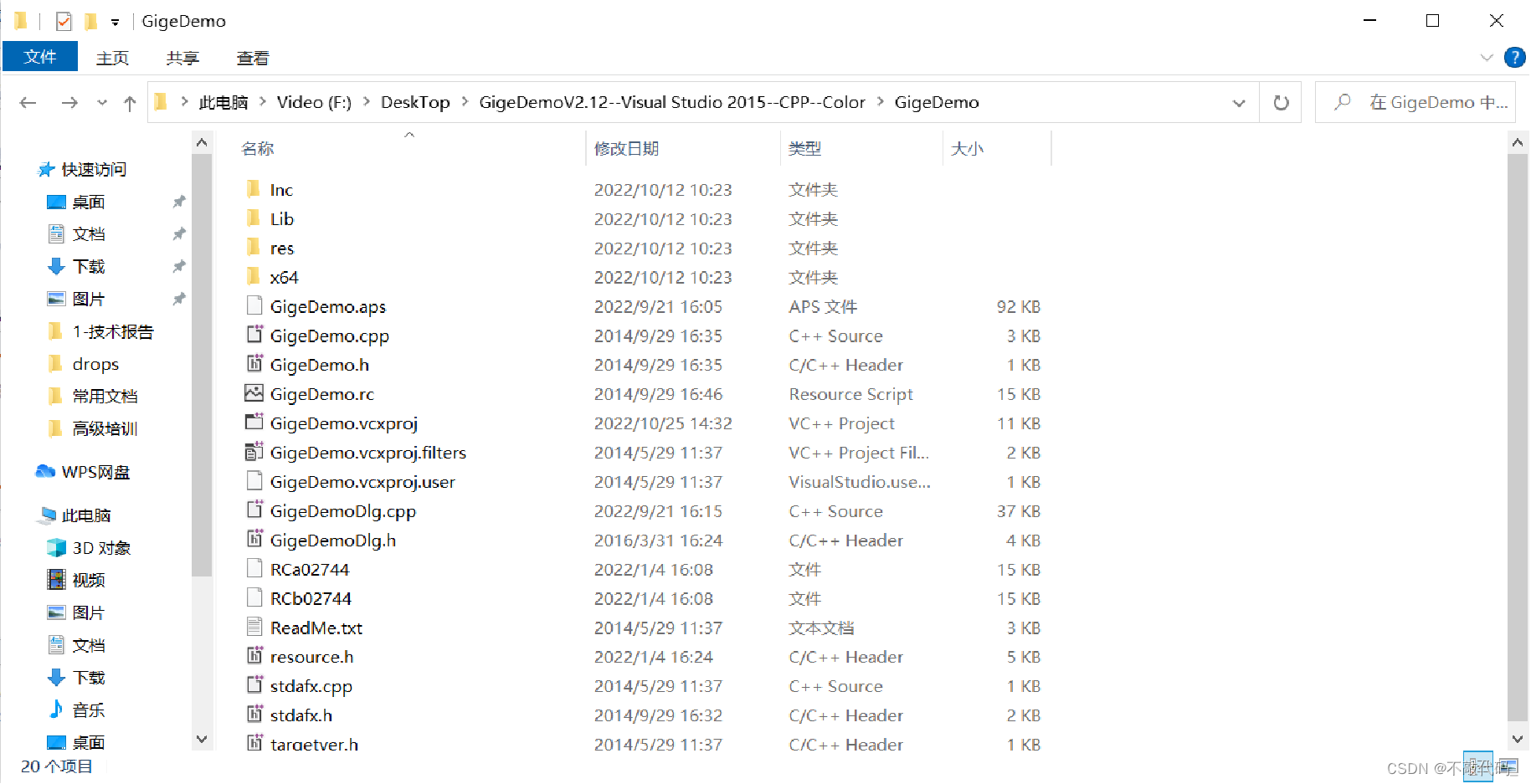
Task: Open the quick access toolbar customize dropdown
Action: pyautogui.click(x=116, y=21)
